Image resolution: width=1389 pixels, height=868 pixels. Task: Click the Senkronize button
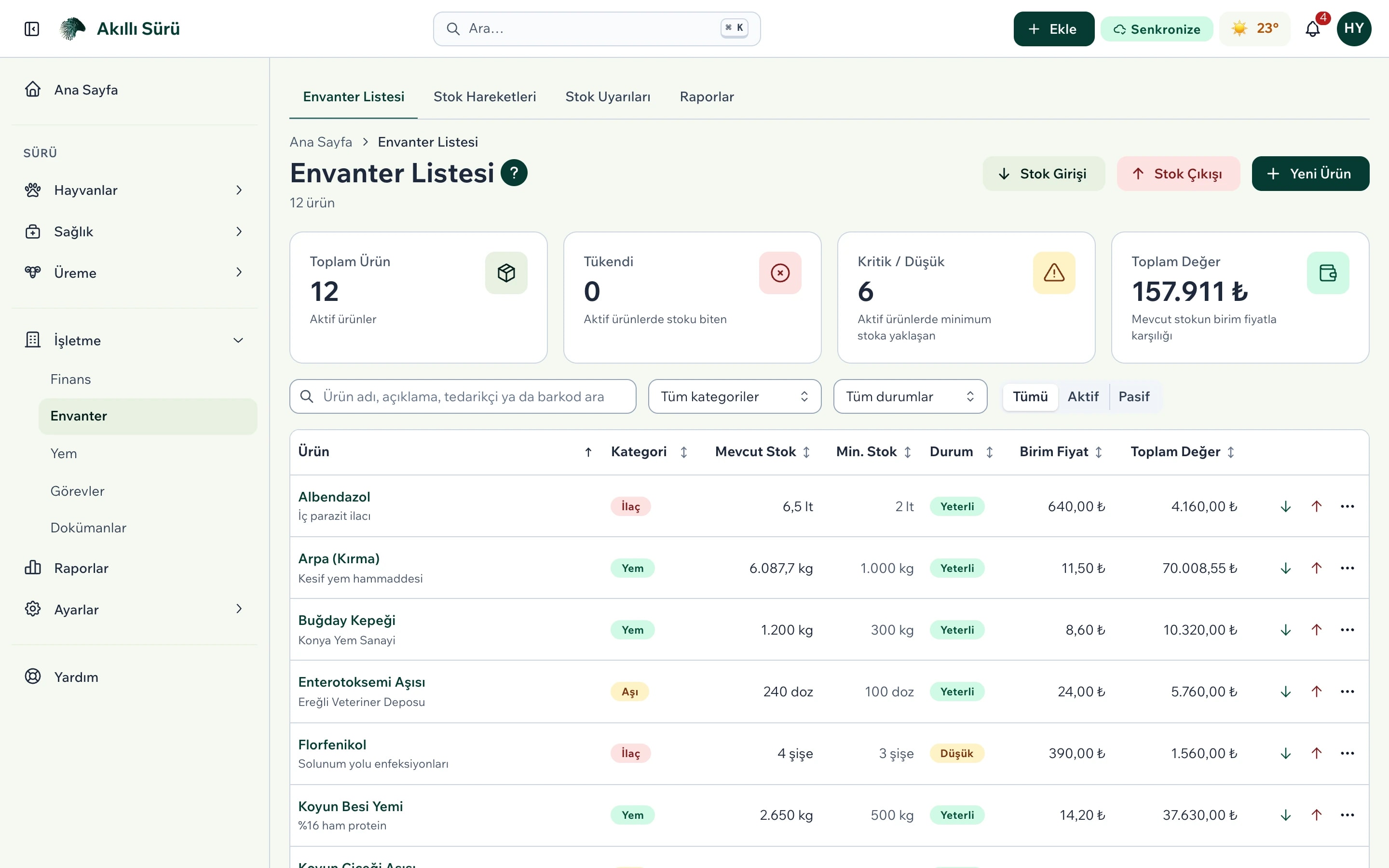[x=1156, y=29]
